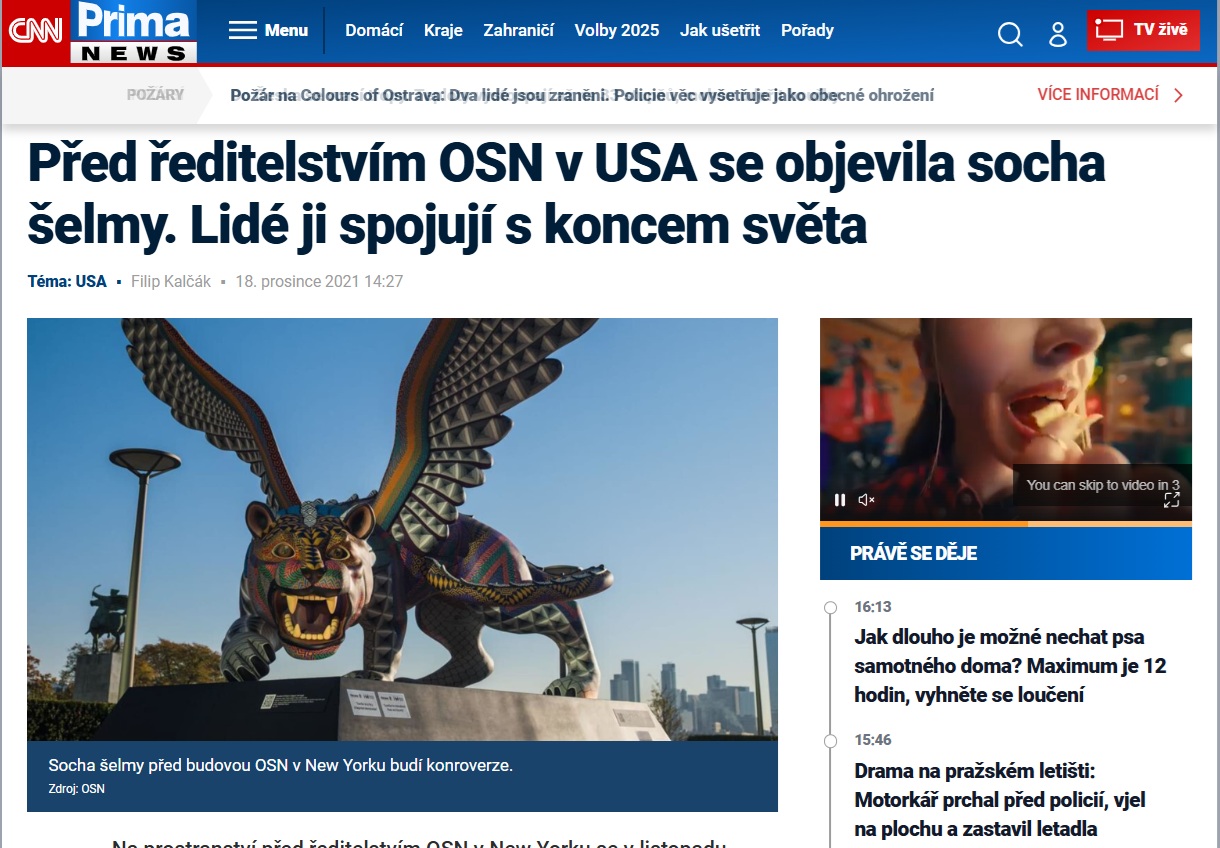Screen dimensions: 1220x848
Task: Expand video ad to fullscreen
Action: coord(1172,500)
